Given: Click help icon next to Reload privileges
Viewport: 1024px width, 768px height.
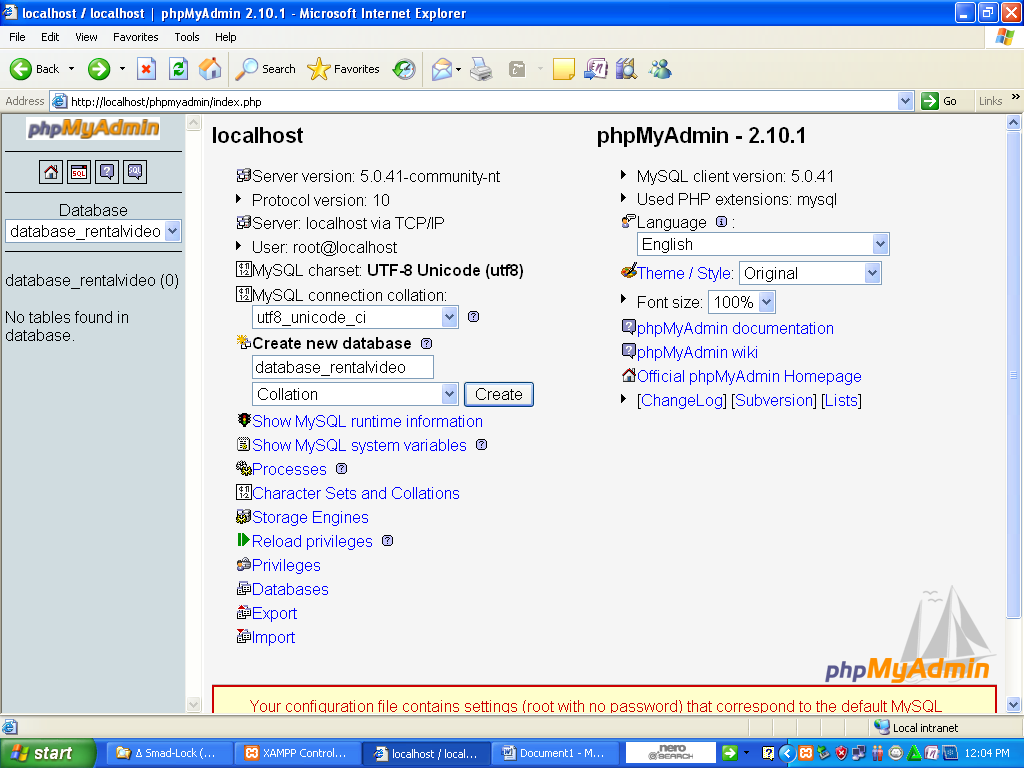Looking at the screenshot, I should [x=387, y=541].
